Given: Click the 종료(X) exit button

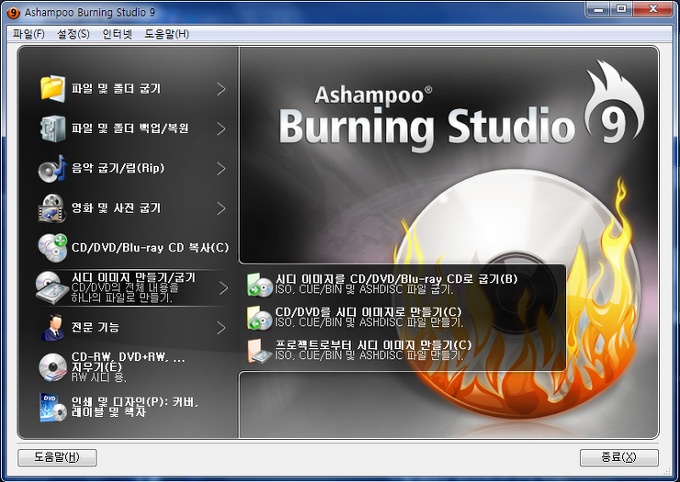Looking at the screenshot, I should click(619, 457).
